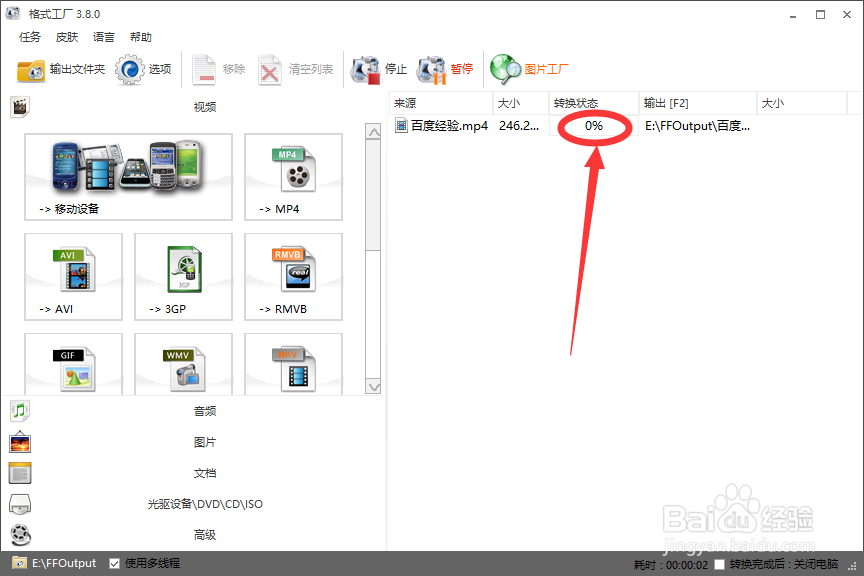Open the 语言 language menu
Screen dimensions: 864x576
[104, 37]
